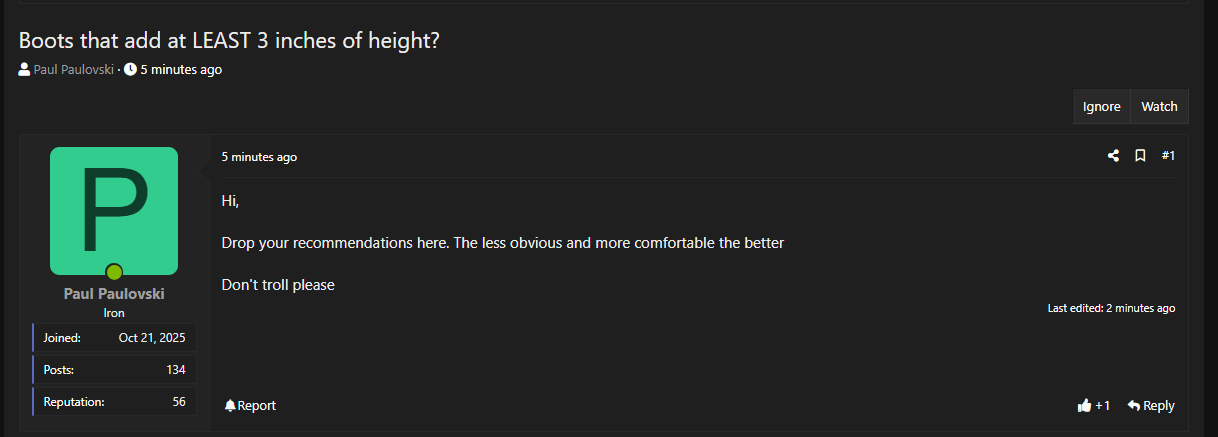Click the user icon beside the thread author
This screenshot has width=1218, height=437.
point(25,70)
